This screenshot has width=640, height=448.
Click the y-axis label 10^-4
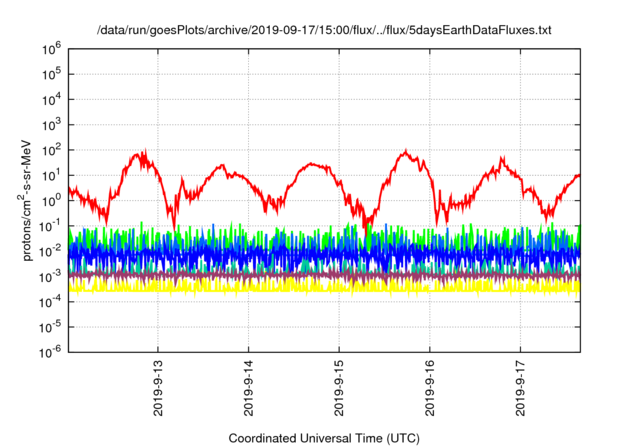coord(50,302)
